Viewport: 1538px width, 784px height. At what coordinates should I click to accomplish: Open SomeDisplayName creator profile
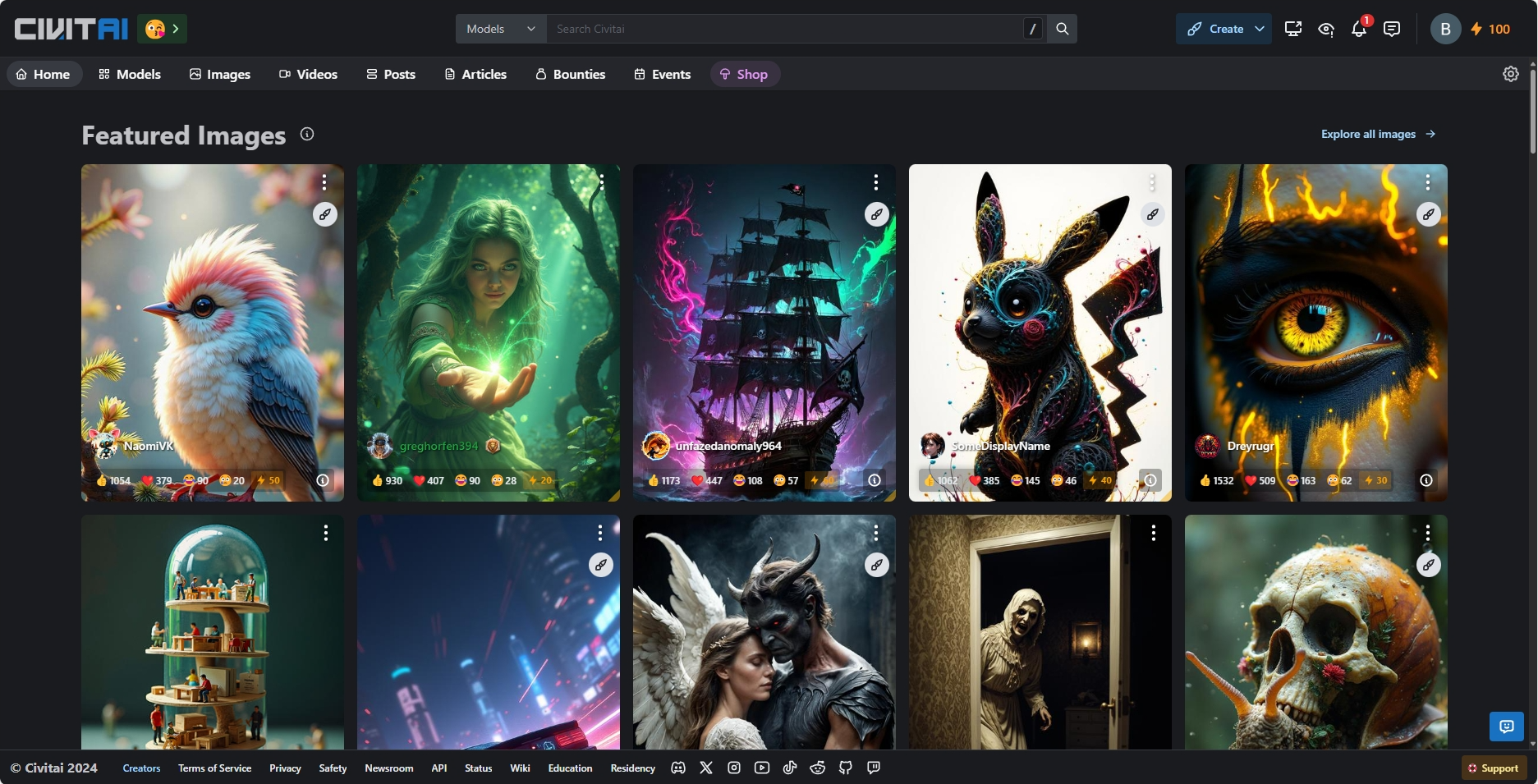pyautogui.click(x=985, y=446)
